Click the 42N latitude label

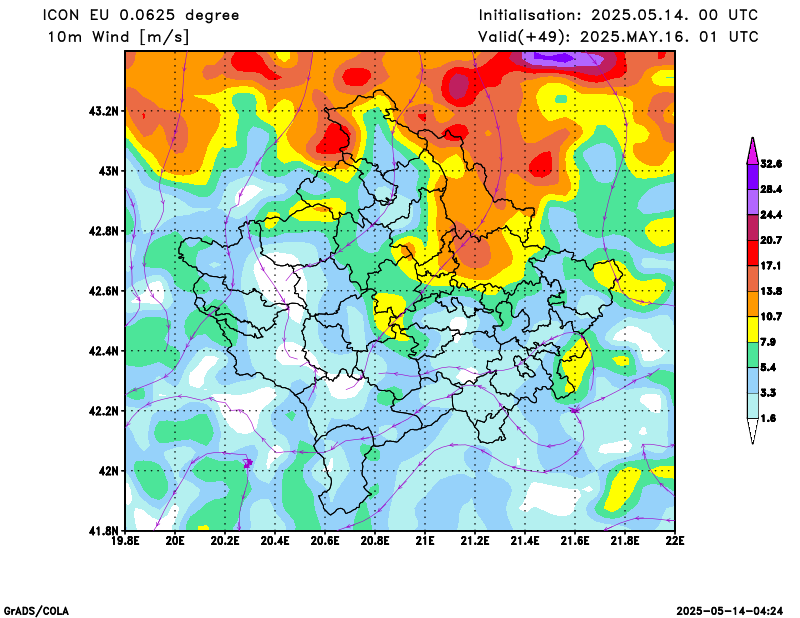[x=108, y=471]
